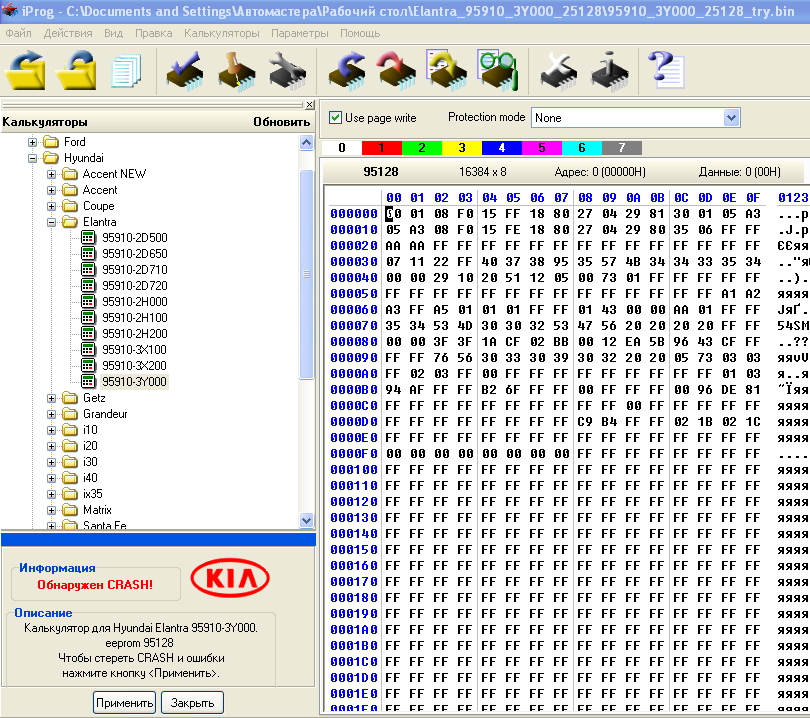Open the Калькуляторы menu
810x718 pixels.
pos(222,34)
